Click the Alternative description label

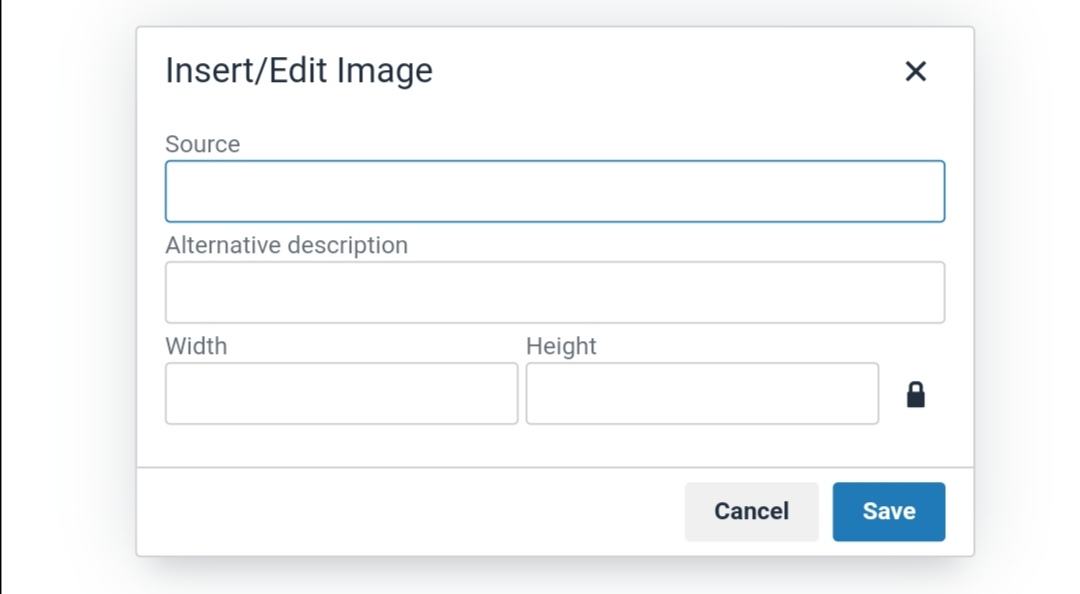pos(287,245)
